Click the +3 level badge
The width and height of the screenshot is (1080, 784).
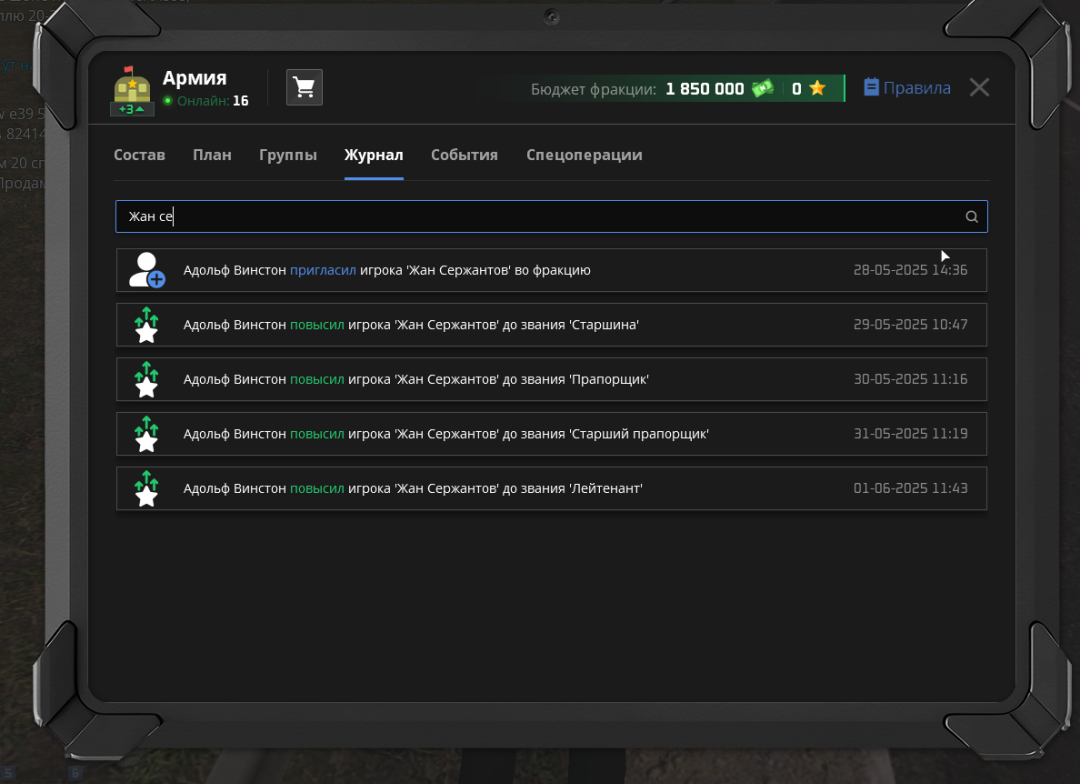tap(132, 109)
